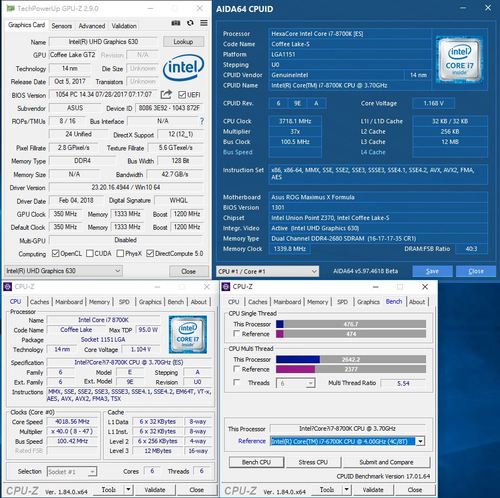Screen dimensions: 500x498
Task: Click the Close button in AIDA64 CPUID
Action: [x=476, y=271]
